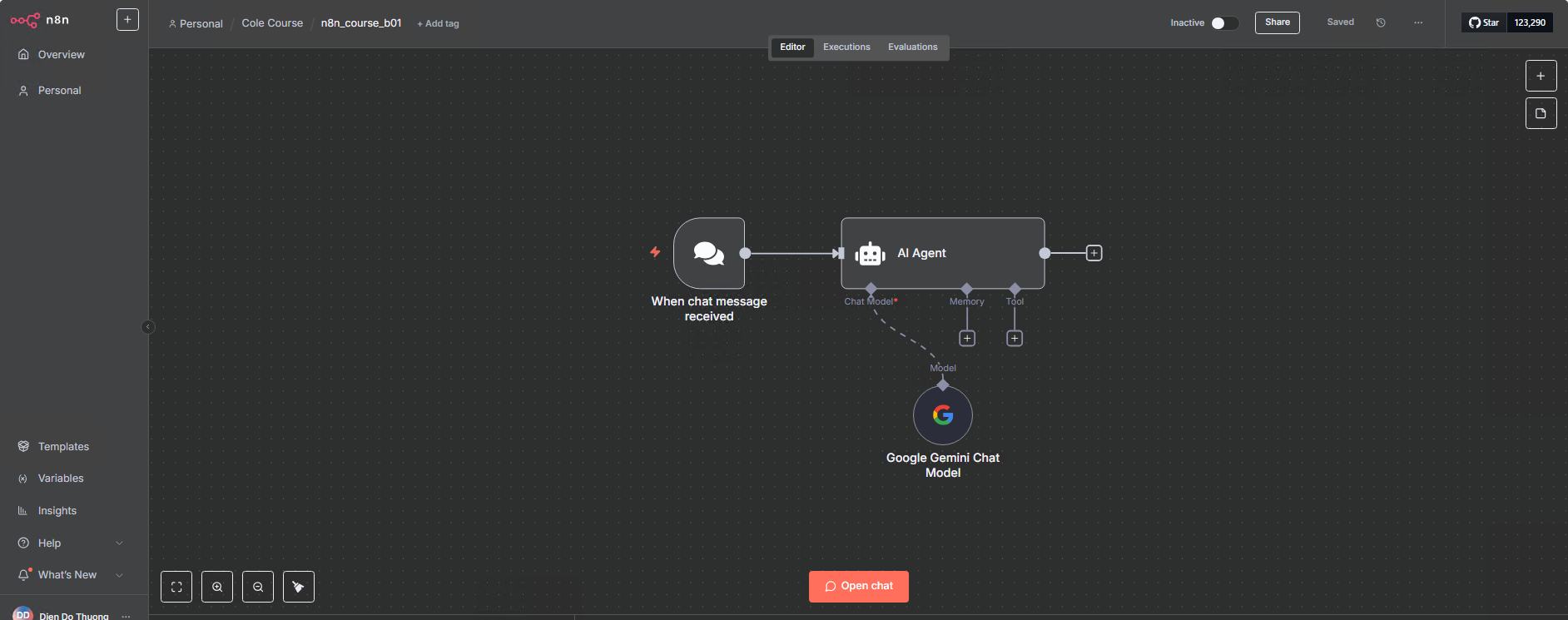Select the Google Gemini Chat Model node
Viewport: 1568px width, 620px height.
[x=942, y=415]
